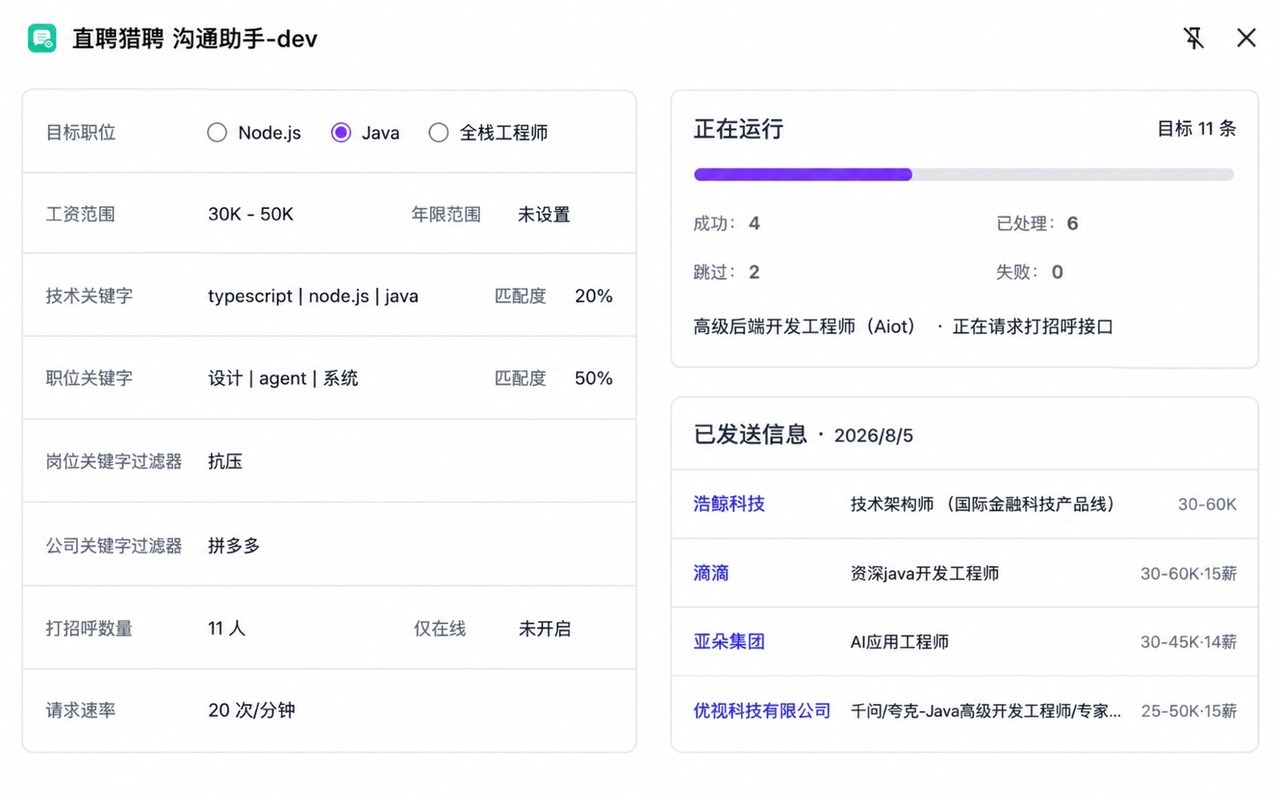1280x800 pixels.
Task: Edit the typescript | node.js | java keywords
Action: pos(313,296)
